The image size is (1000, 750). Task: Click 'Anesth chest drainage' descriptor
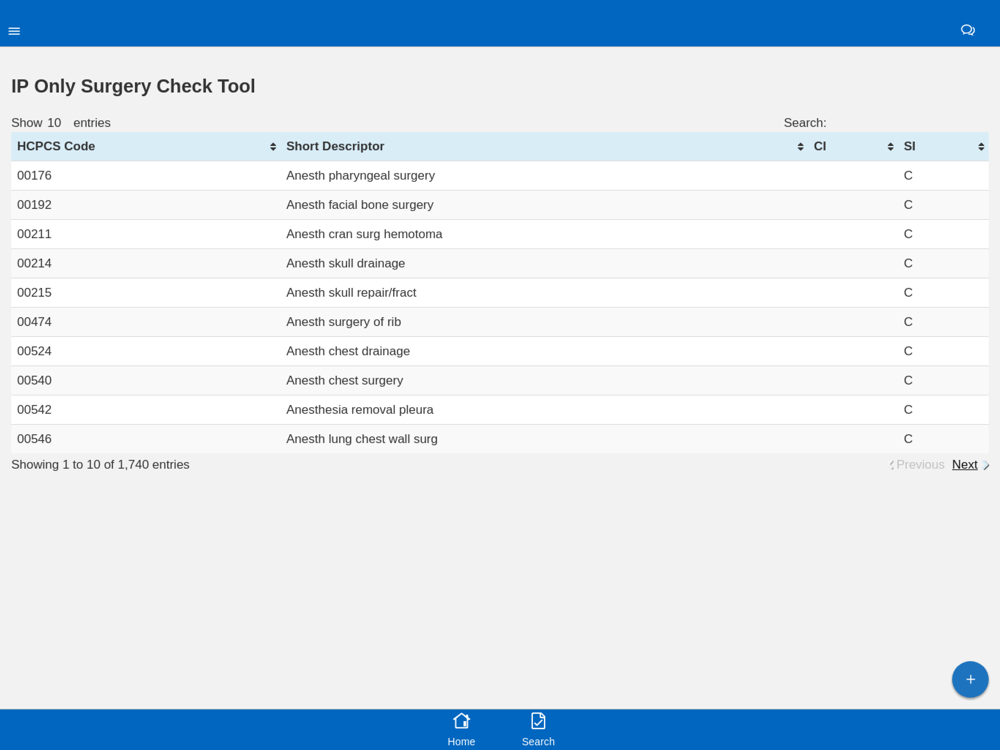click(348, 351)
